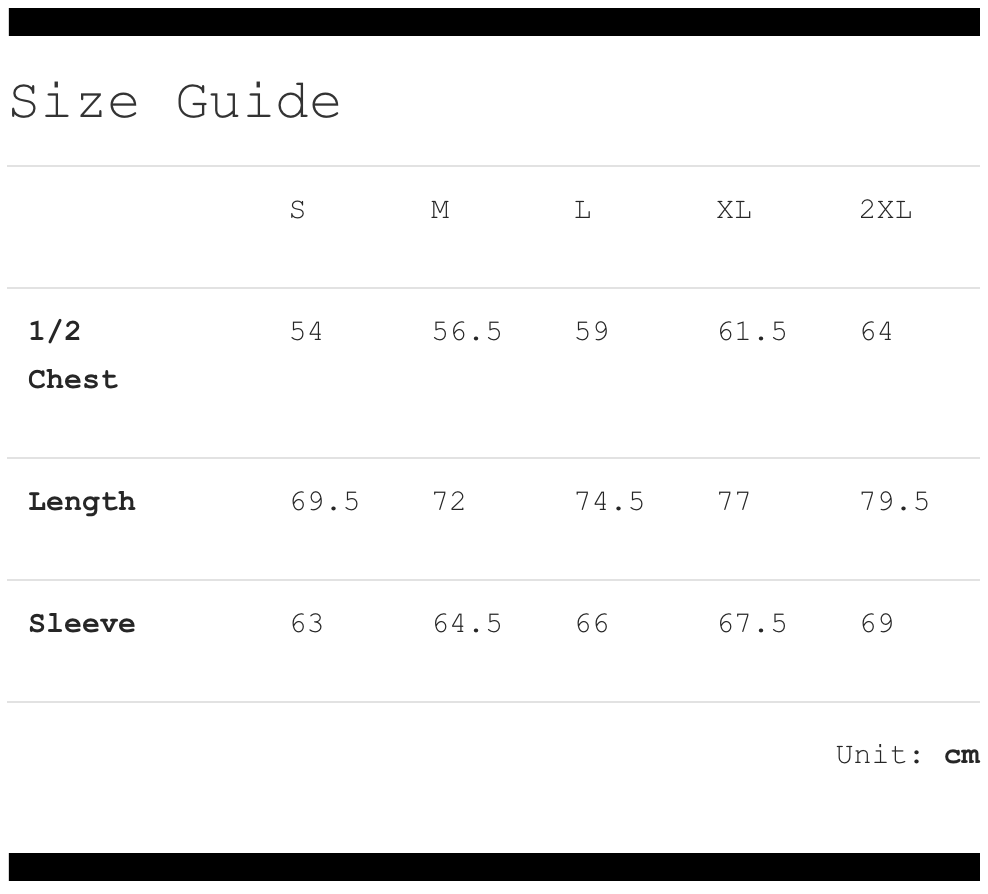Click the Sleeve row label
The height and width of the screenshot is (894, 988).
click(82, 624)
